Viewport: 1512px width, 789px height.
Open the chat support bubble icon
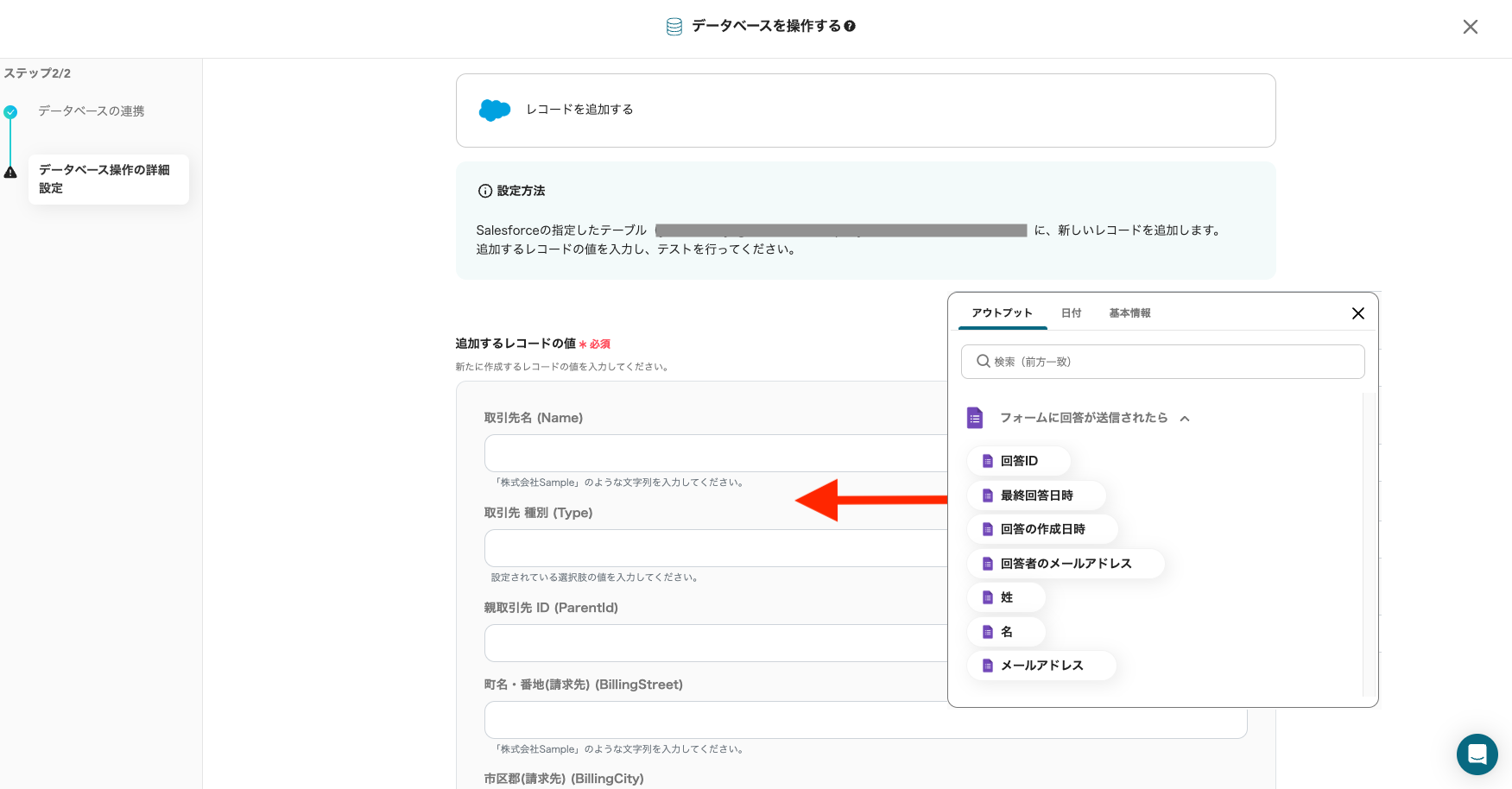[1477, 754]
